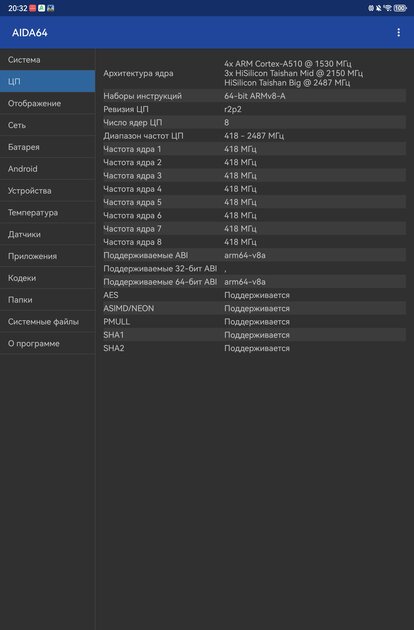Open the Android section
Viewport: 414px width, 630px height.
pyautogui.click(x=47, y=169)
